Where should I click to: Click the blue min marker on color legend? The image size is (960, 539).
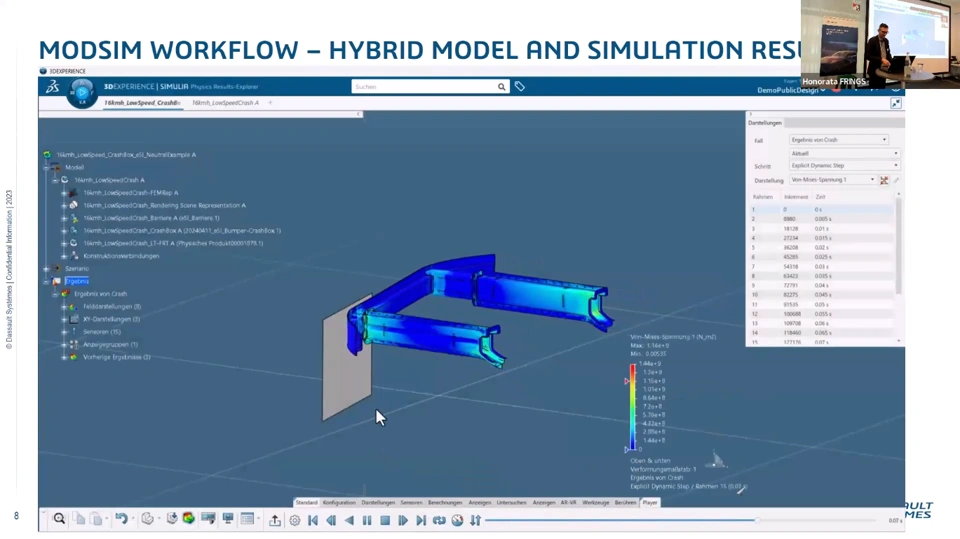coord(627,449)
